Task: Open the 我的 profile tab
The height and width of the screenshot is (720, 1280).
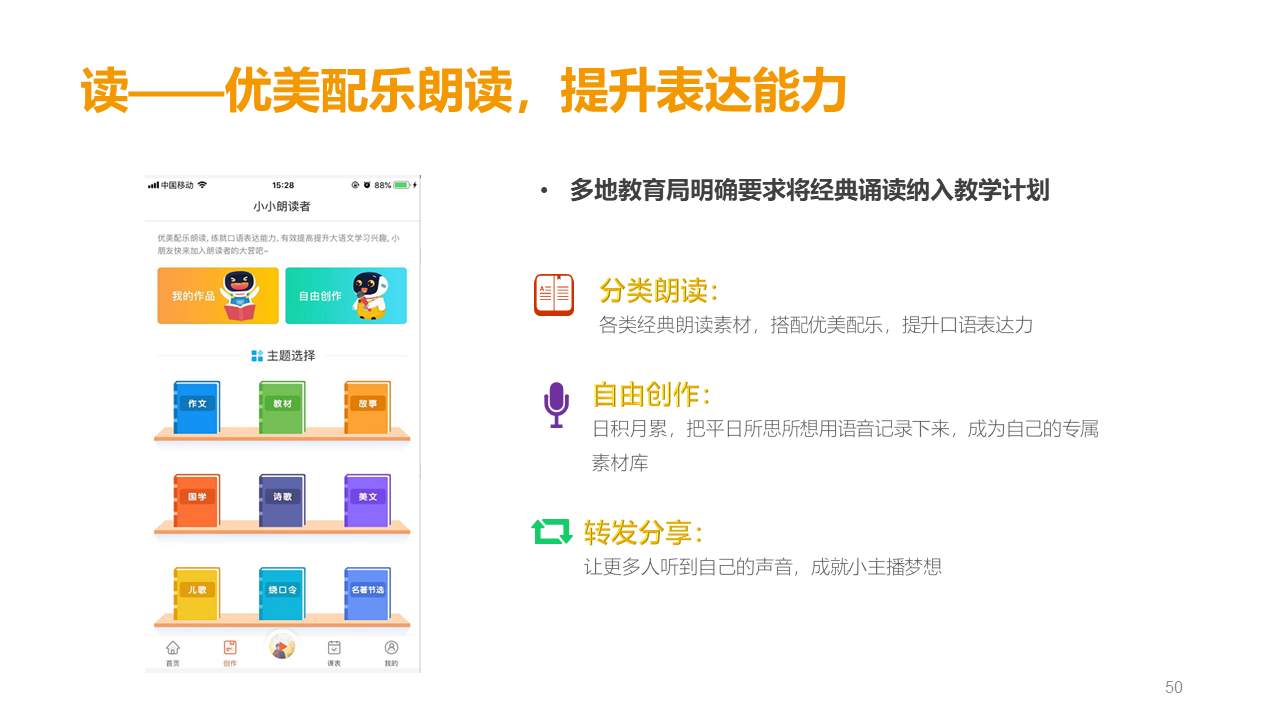Action: [391, 653]
